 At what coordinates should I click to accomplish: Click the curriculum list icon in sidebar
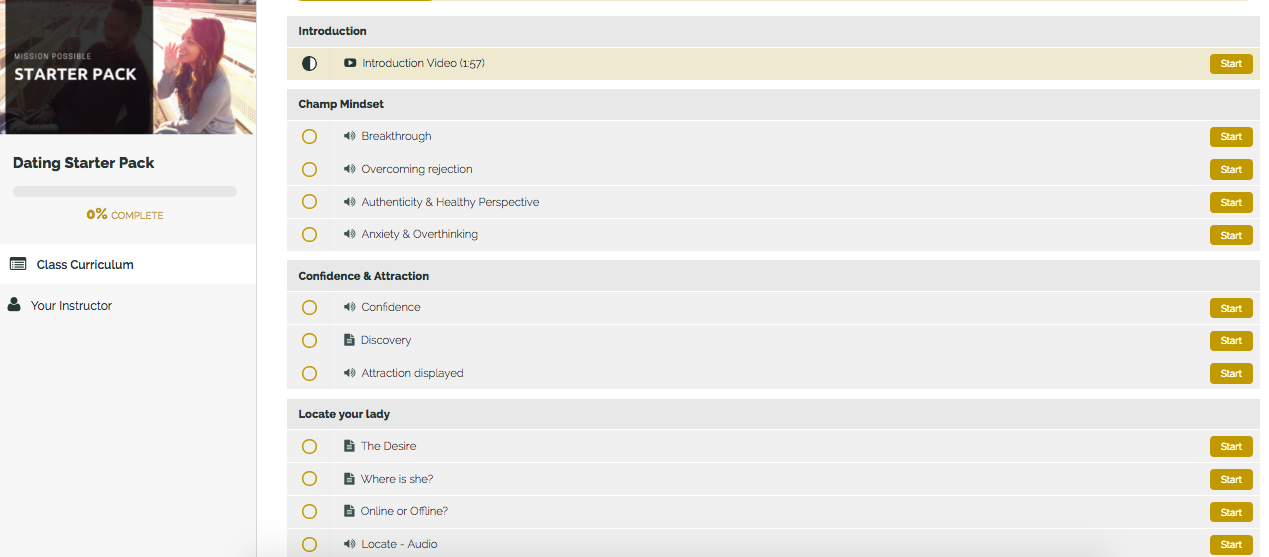pyautogui.click(x=18, y=264)
